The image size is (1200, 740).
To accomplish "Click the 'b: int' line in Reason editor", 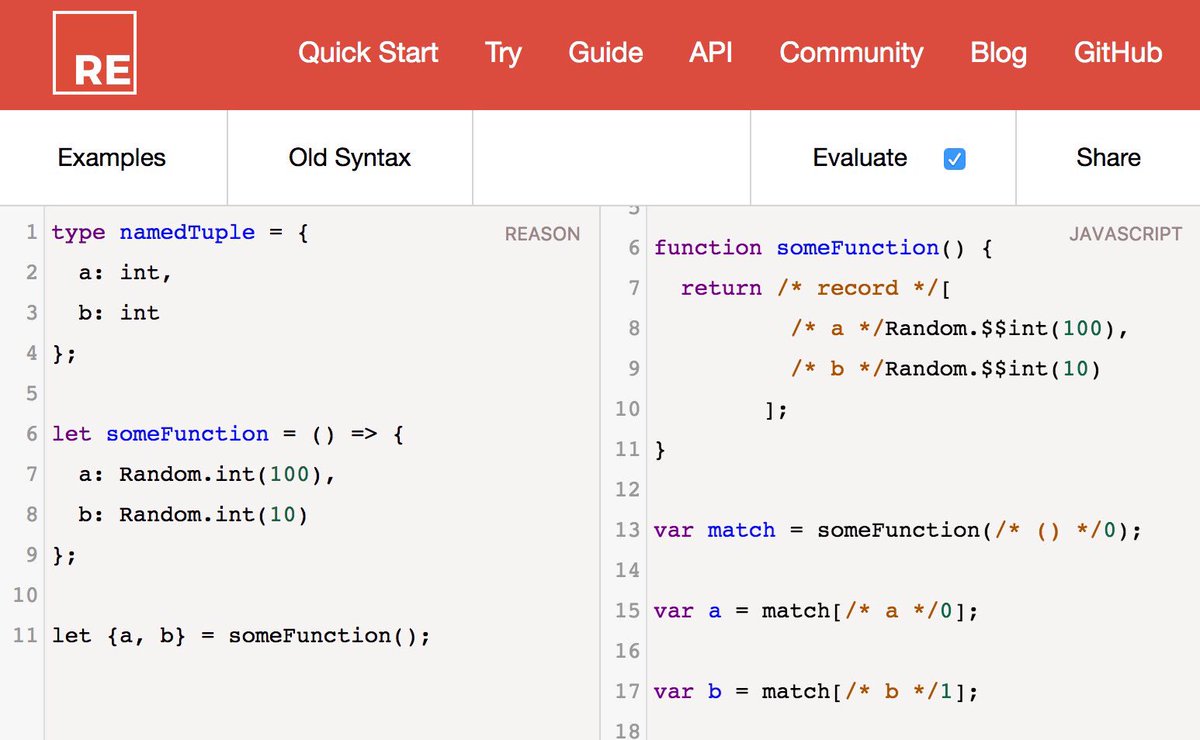I will (119, 313).
